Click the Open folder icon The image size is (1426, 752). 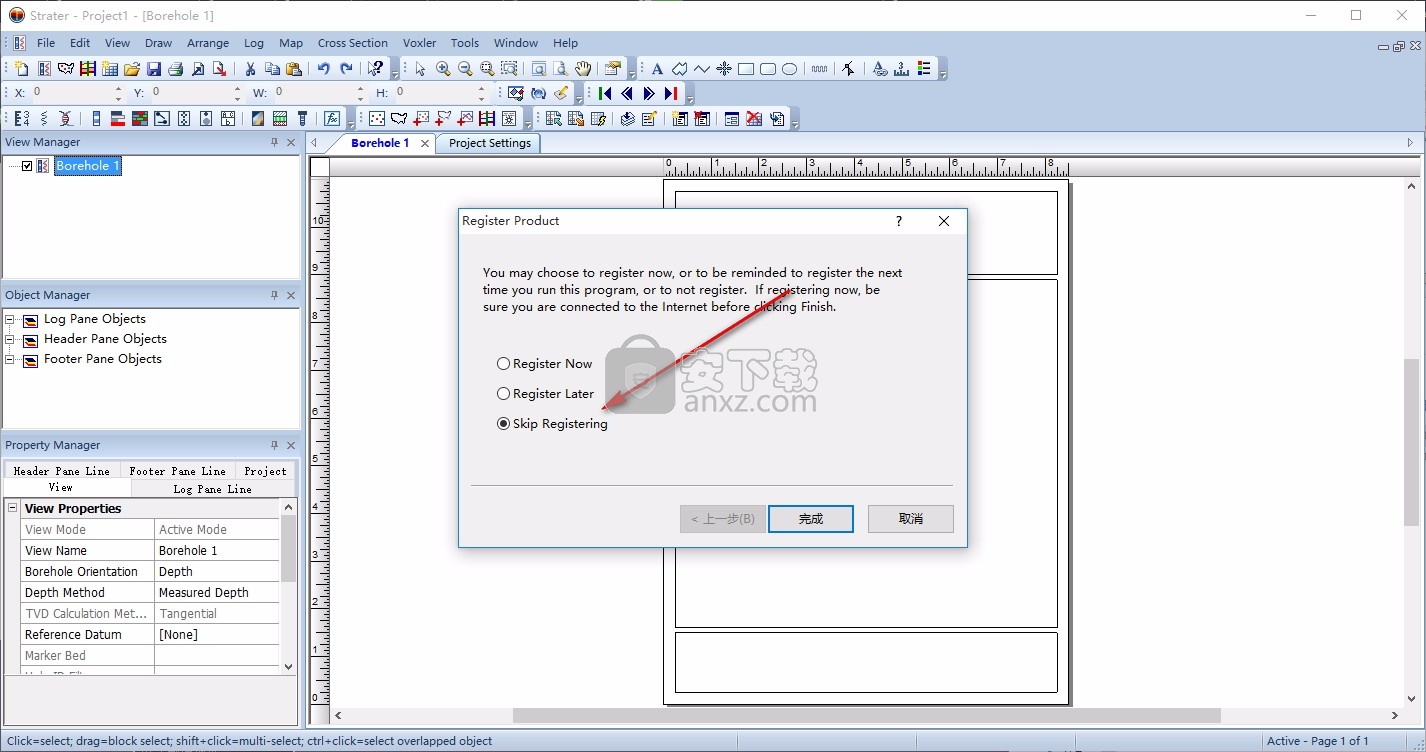[x=131, y=69]
